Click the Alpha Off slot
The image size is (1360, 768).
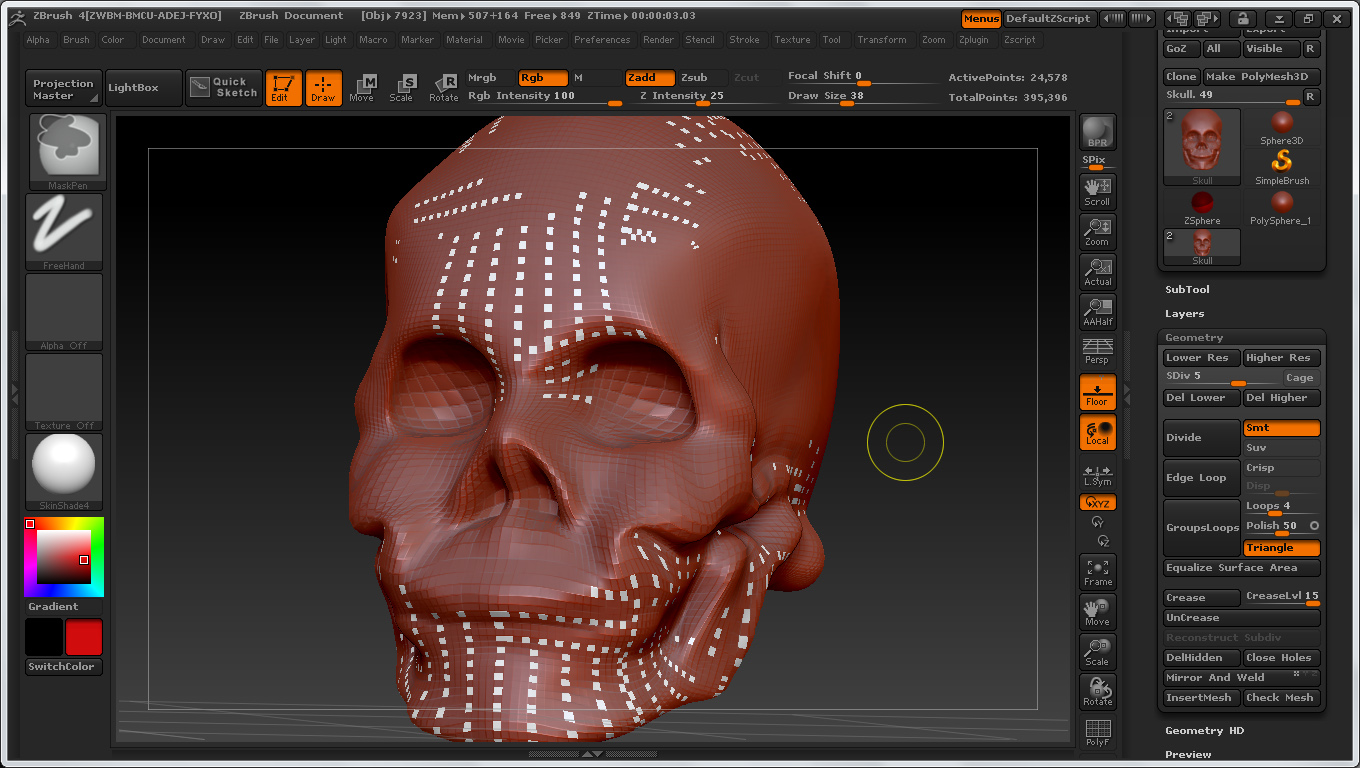[64, 311]
